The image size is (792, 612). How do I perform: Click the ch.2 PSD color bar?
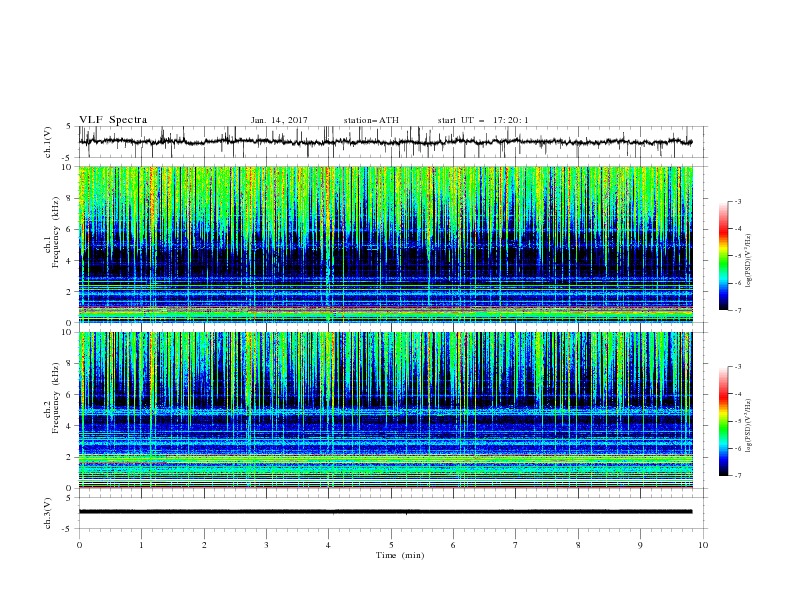[724, 421]
